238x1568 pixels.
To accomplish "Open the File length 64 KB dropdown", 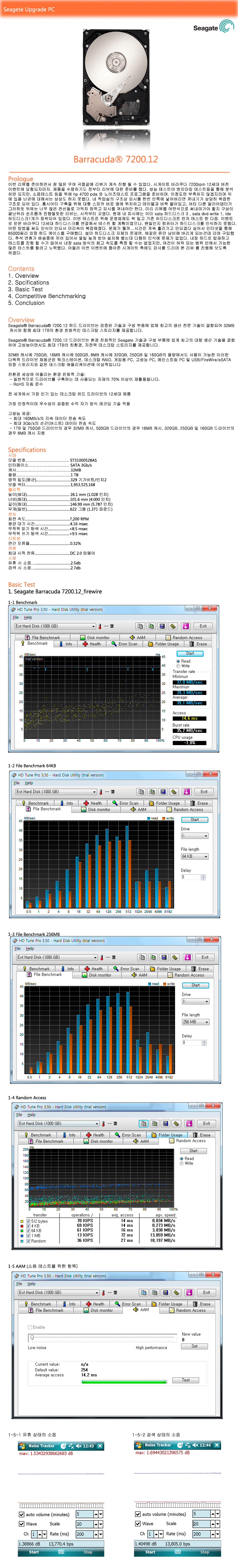I will tap(194, 856).
